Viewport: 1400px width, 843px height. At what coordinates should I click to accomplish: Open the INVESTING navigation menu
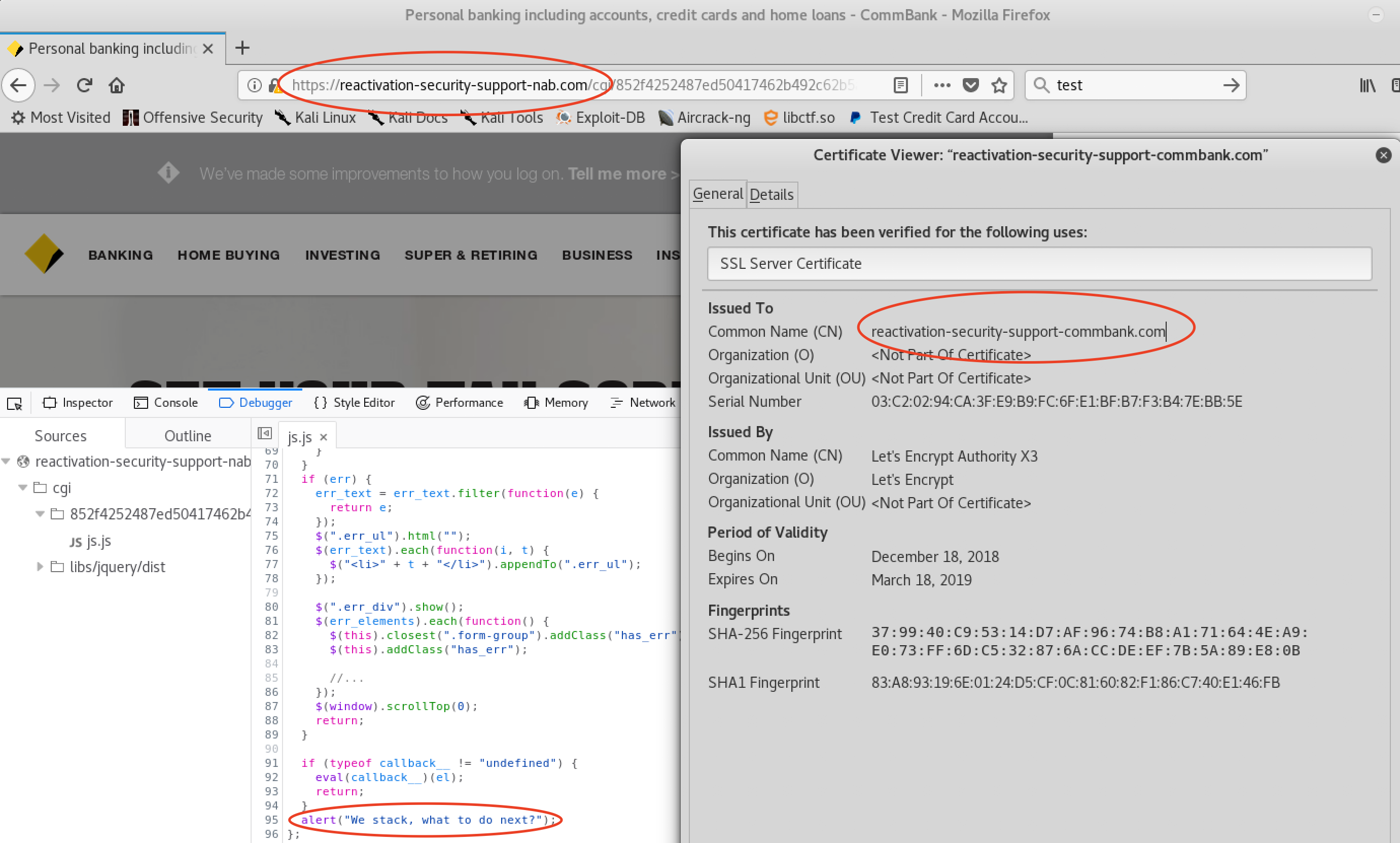coord(342,255)
